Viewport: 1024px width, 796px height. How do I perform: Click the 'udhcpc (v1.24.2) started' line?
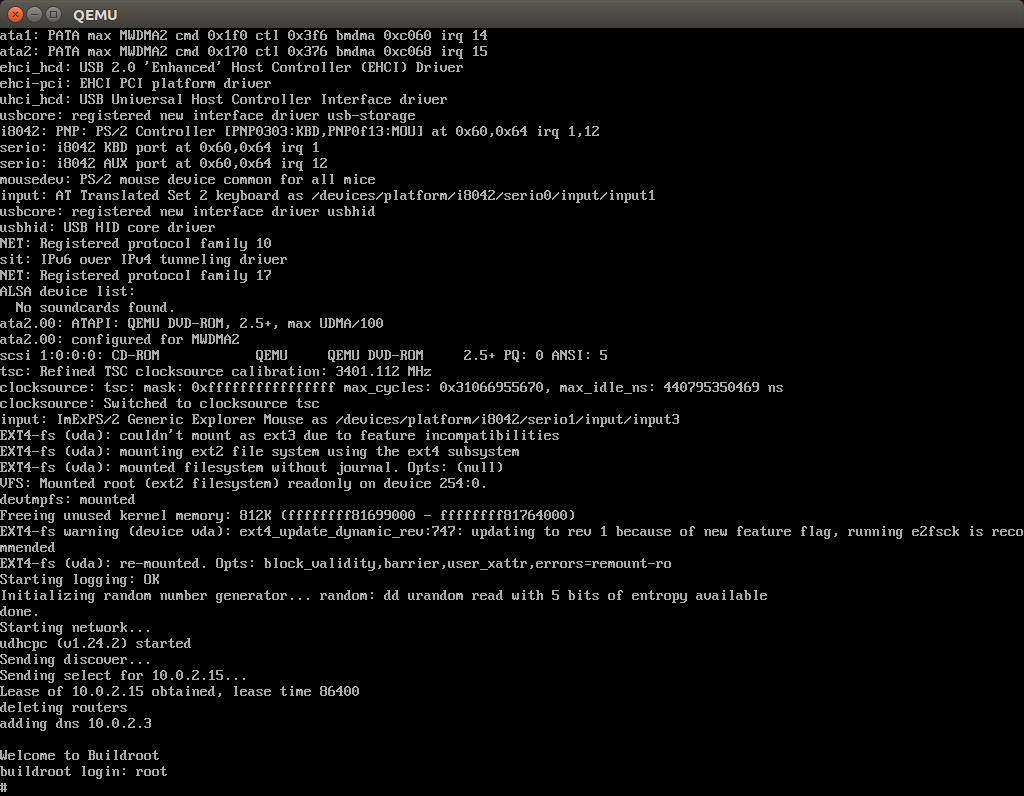[x=95, y=643]
